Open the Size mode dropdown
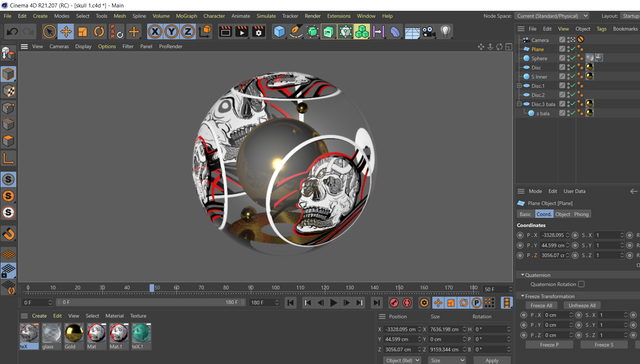Viewport: 640px width, 364px height. (x=447, y=360)
